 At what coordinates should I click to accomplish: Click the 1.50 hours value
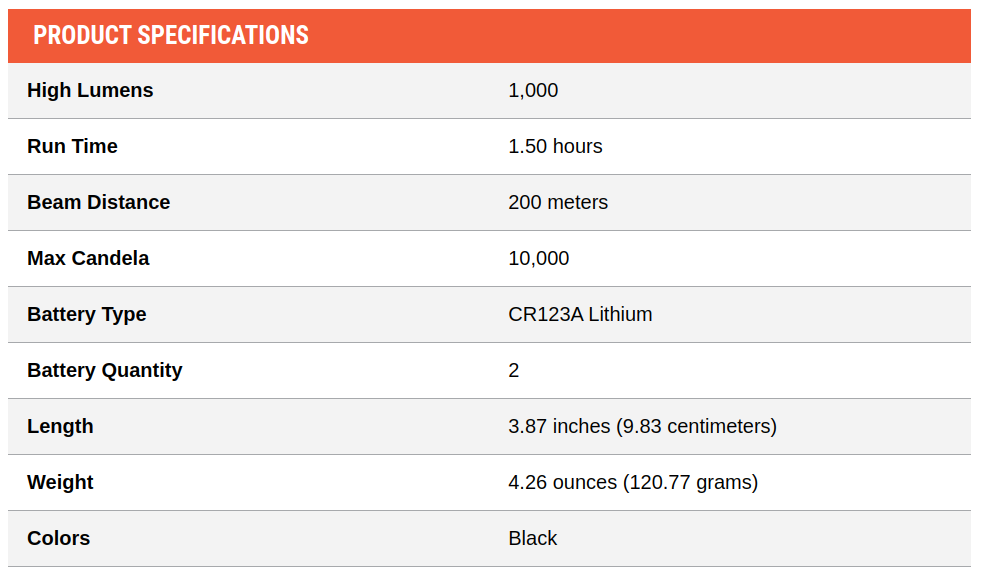555,146
